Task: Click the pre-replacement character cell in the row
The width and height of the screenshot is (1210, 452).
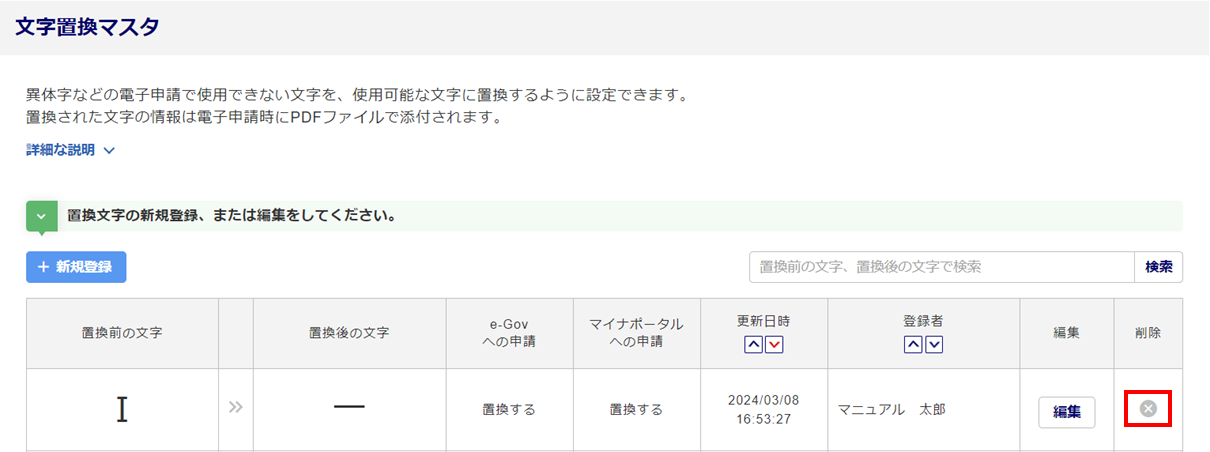Action: tap(122, 410)
